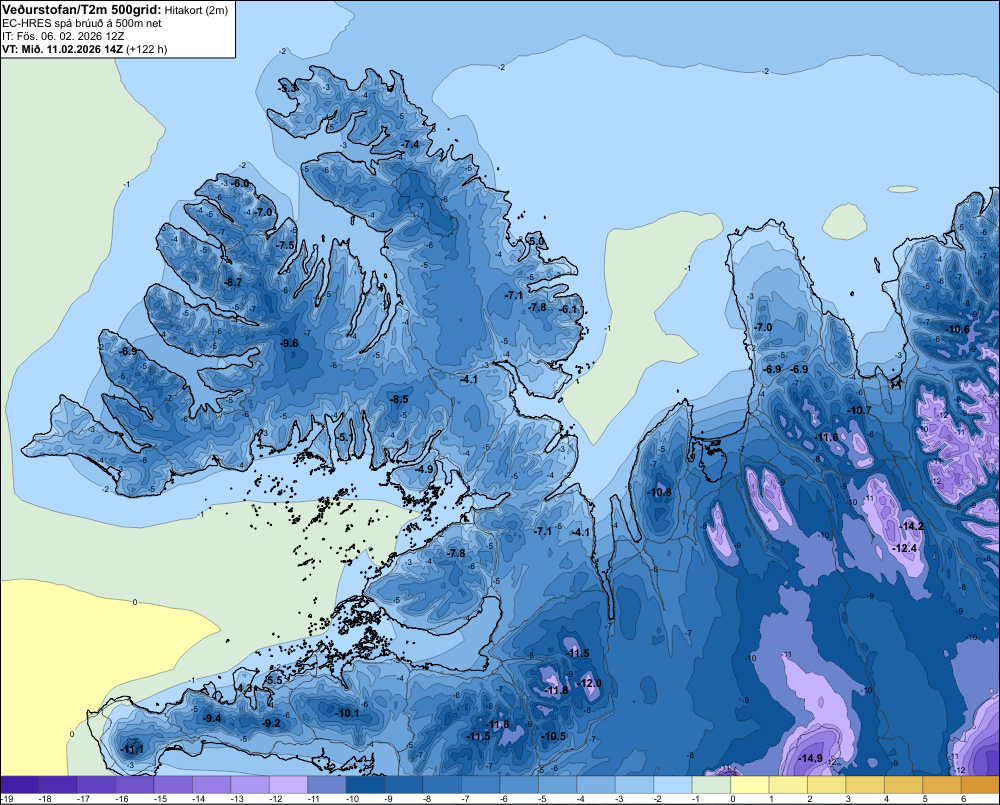Click the legend color between -10 and -9
1000x805 pixels.
(365, 785)
